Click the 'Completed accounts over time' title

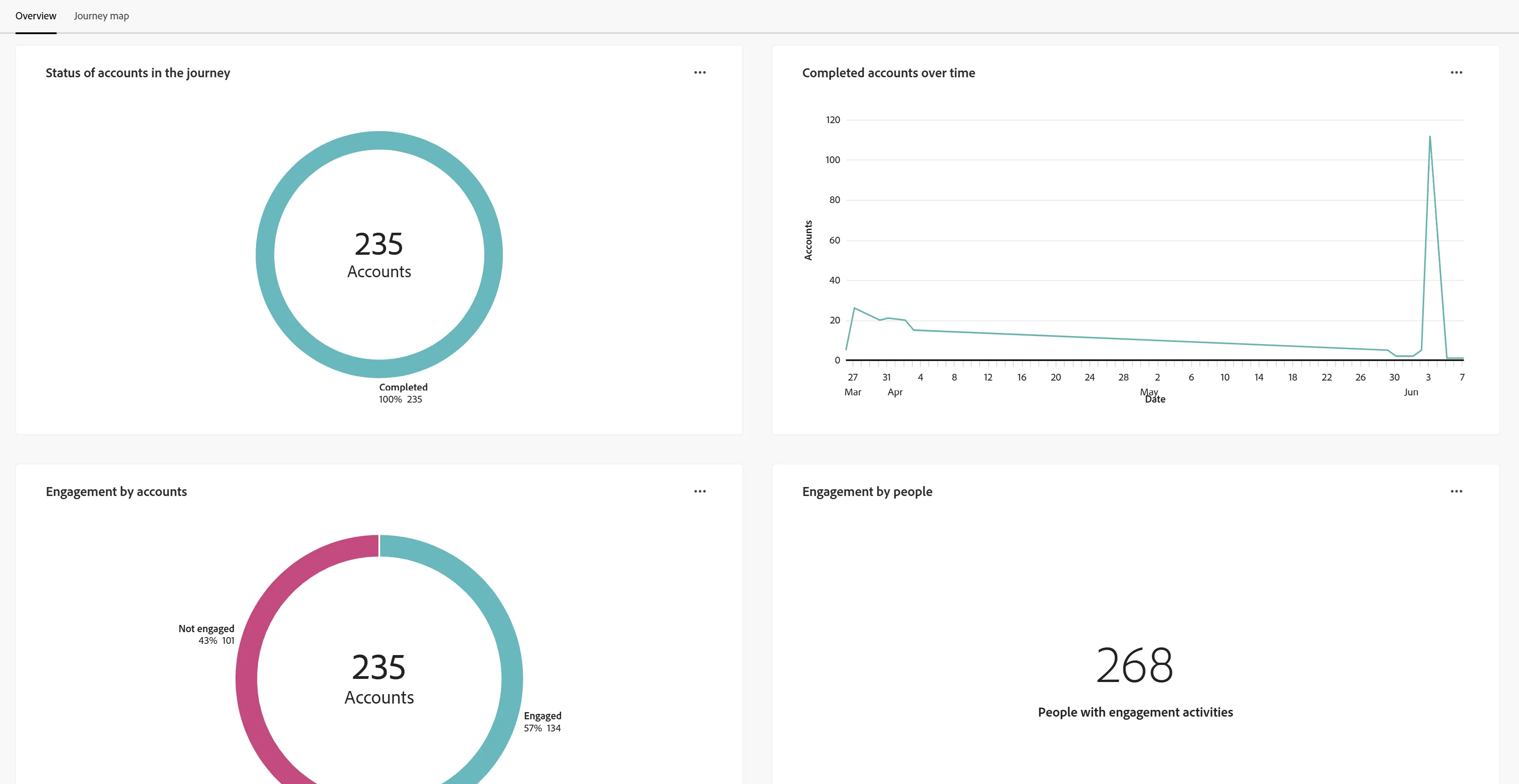pyautogui.click(x=888, y=73)
